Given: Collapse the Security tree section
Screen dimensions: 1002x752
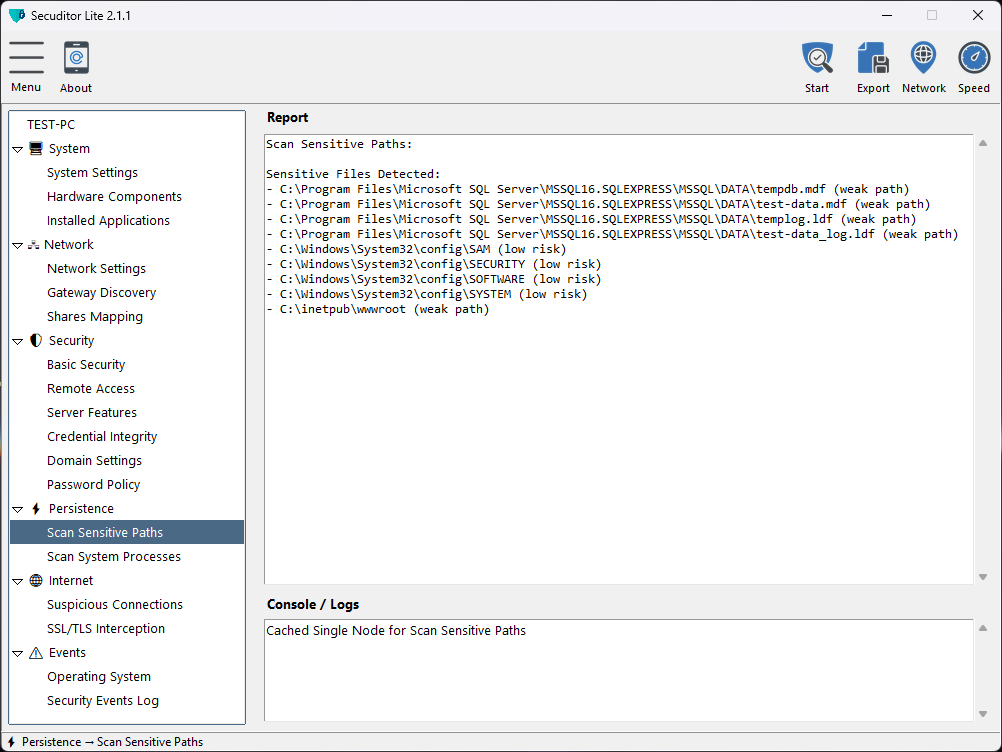Looking at the screenshot, I should click(18, 341).
